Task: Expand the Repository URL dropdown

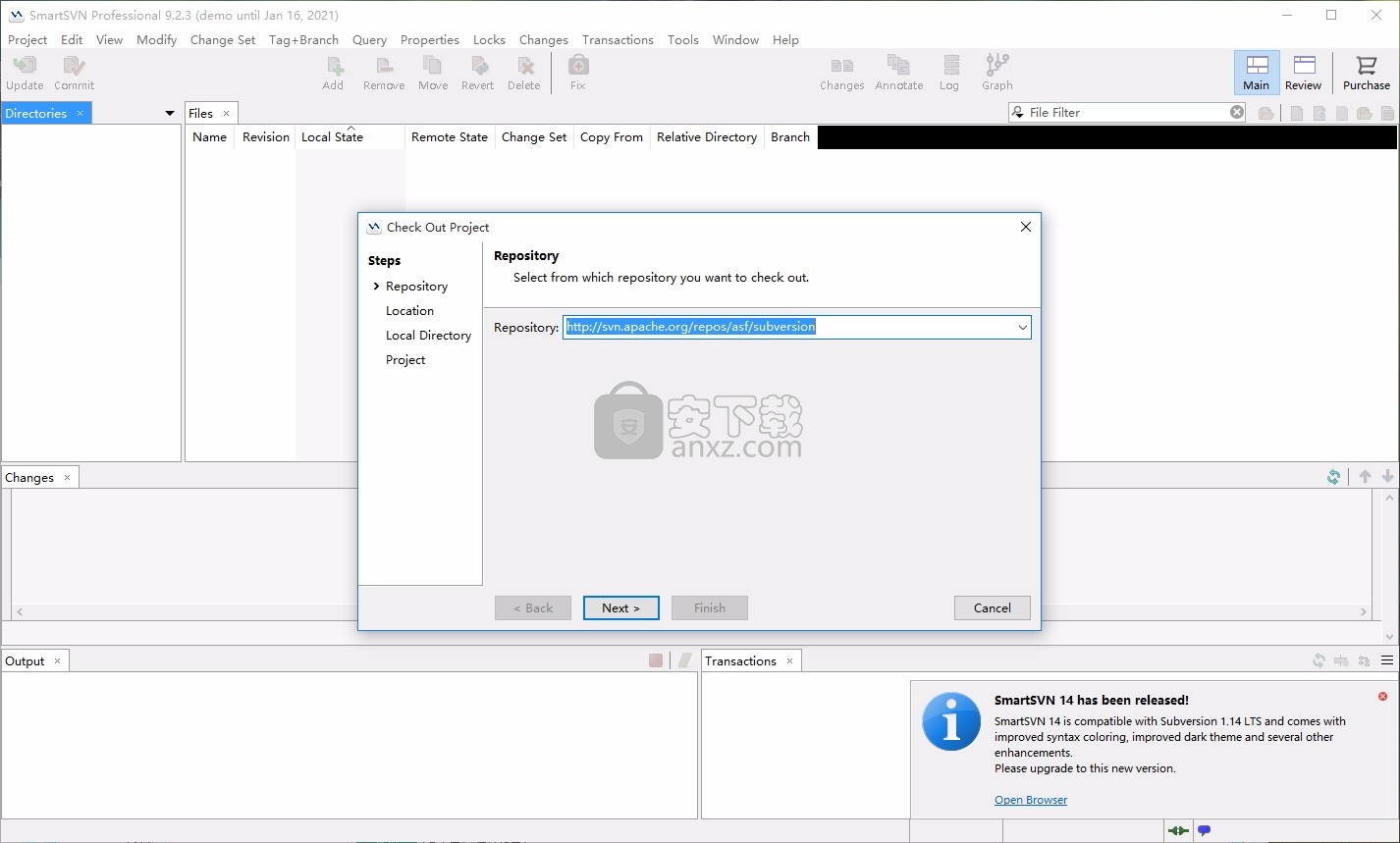Action: (1022, 327)
